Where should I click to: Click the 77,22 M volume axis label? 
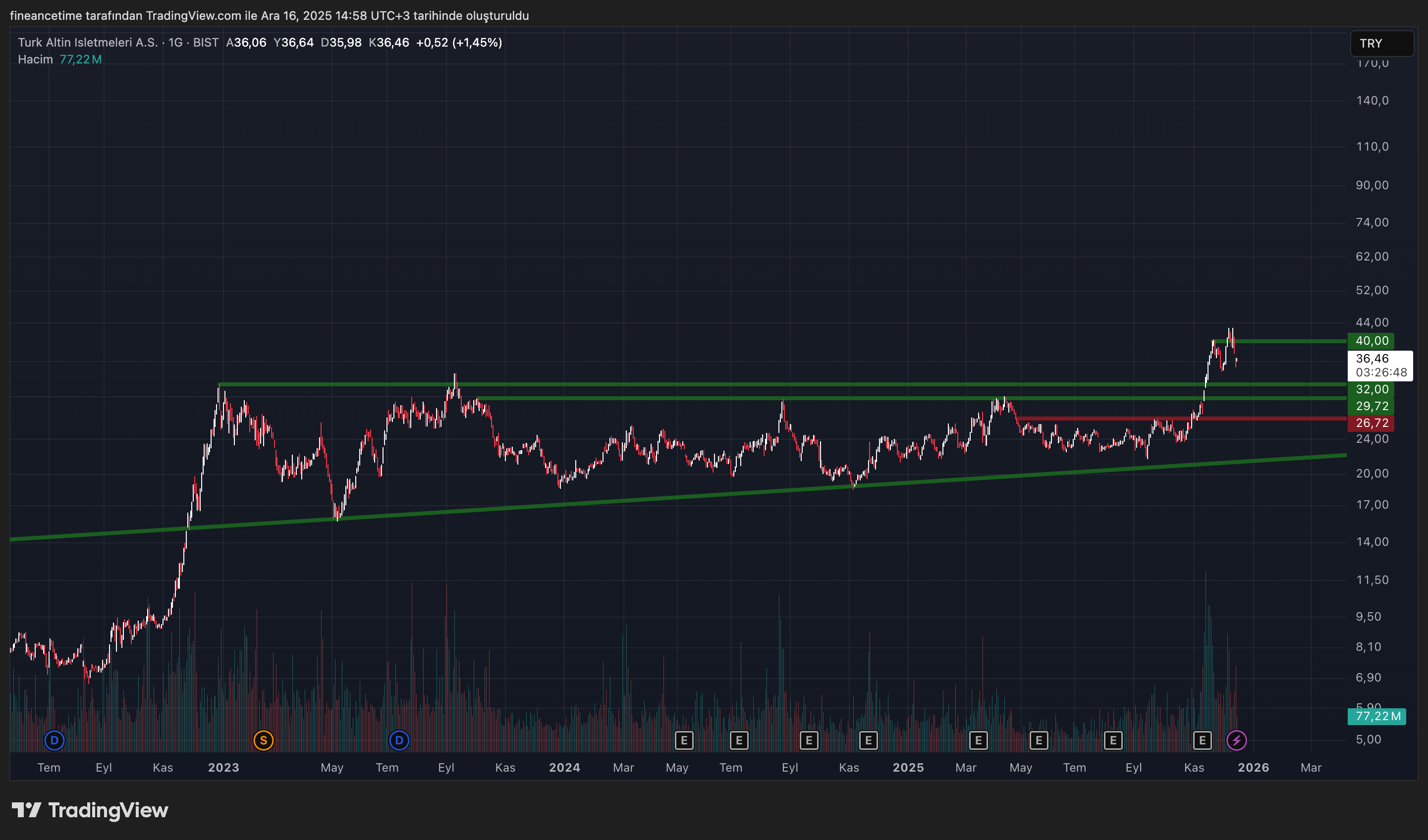[1377, 716]
